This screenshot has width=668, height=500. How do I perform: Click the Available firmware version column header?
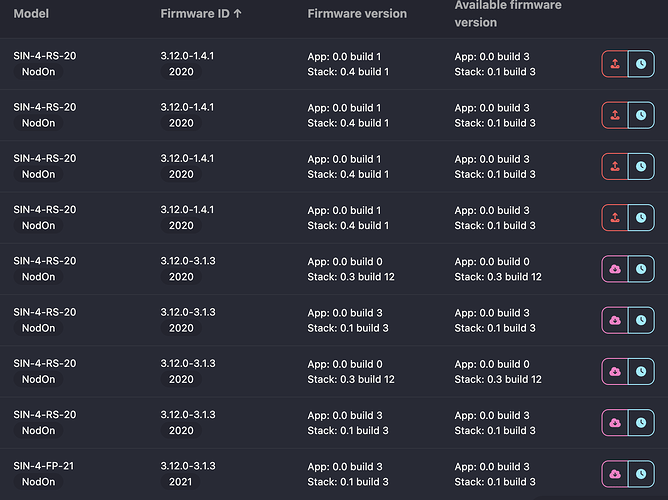[507, 14]
